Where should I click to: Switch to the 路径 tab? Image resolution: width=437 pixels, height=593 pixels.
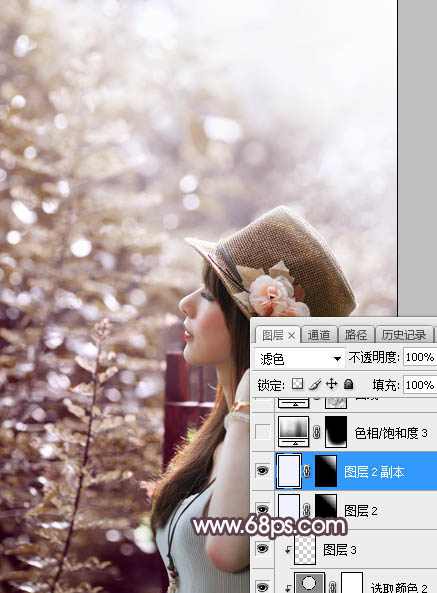point(356,335)
